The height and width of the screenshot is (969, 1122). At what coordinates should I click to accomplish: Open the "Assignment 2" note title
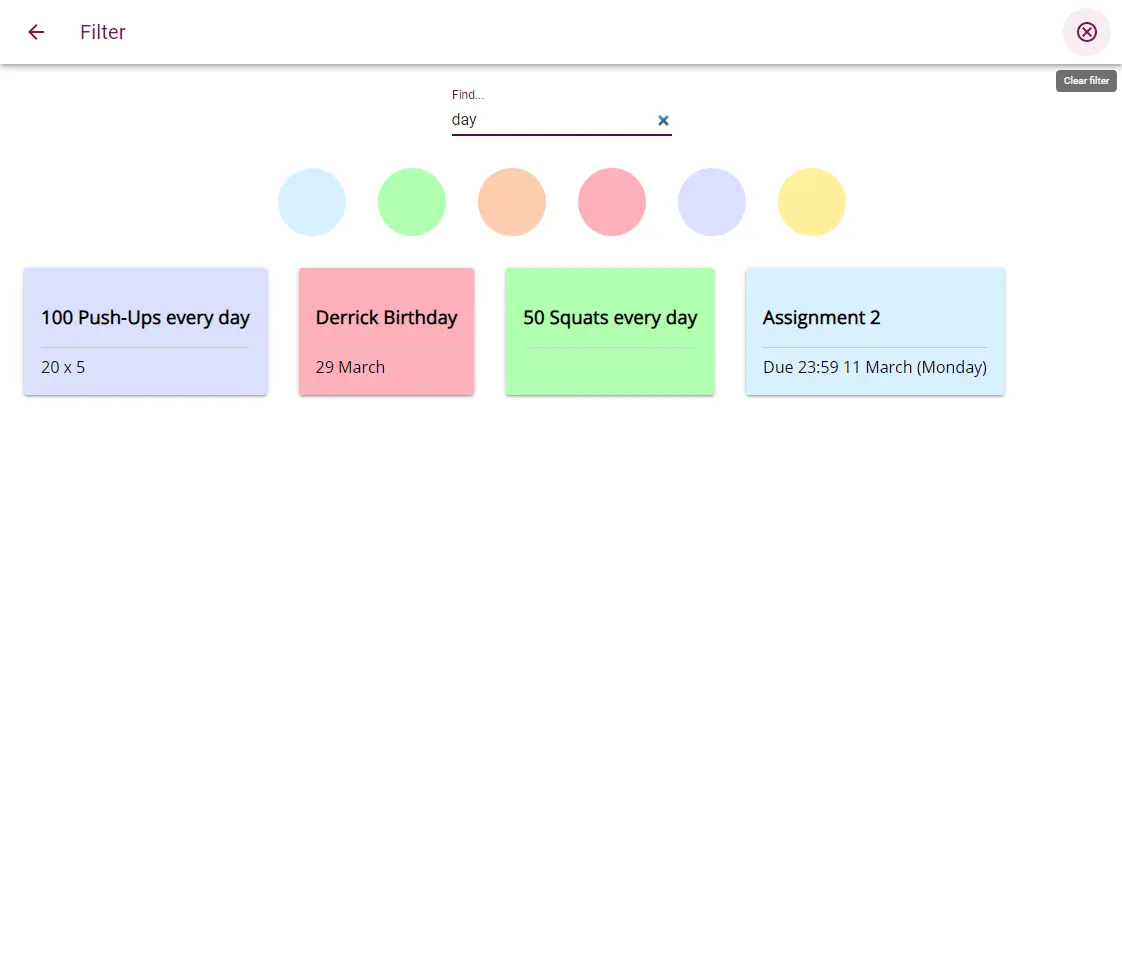tap(821, 318)
